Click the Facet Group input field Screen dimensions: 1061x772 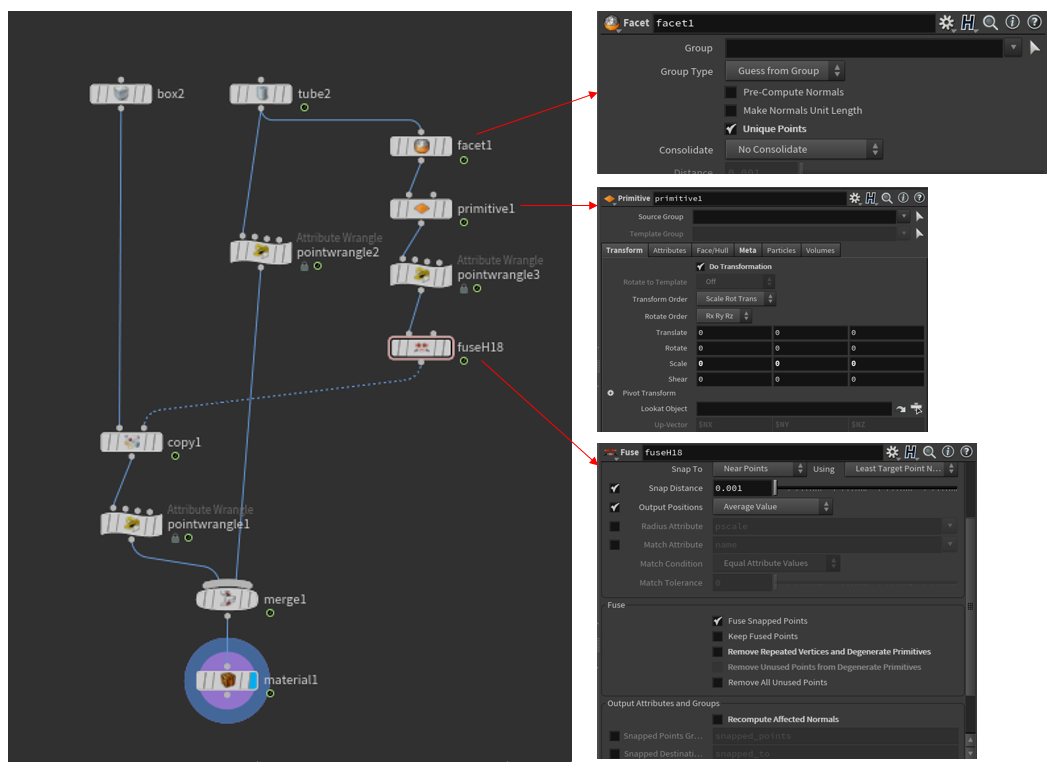click(x=863, y=48)
